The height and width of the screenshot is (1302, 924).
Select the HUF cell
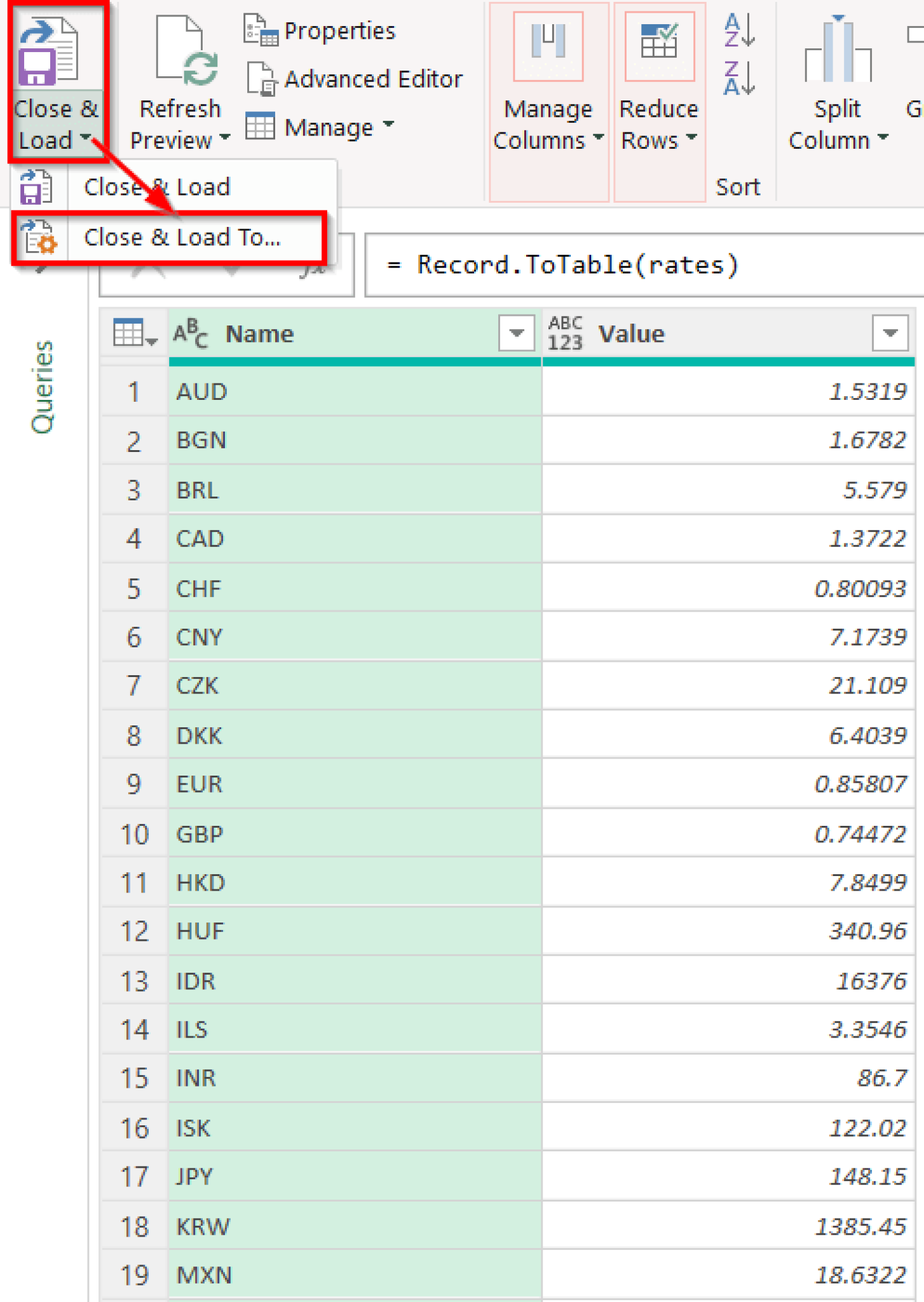click(355, 931)
